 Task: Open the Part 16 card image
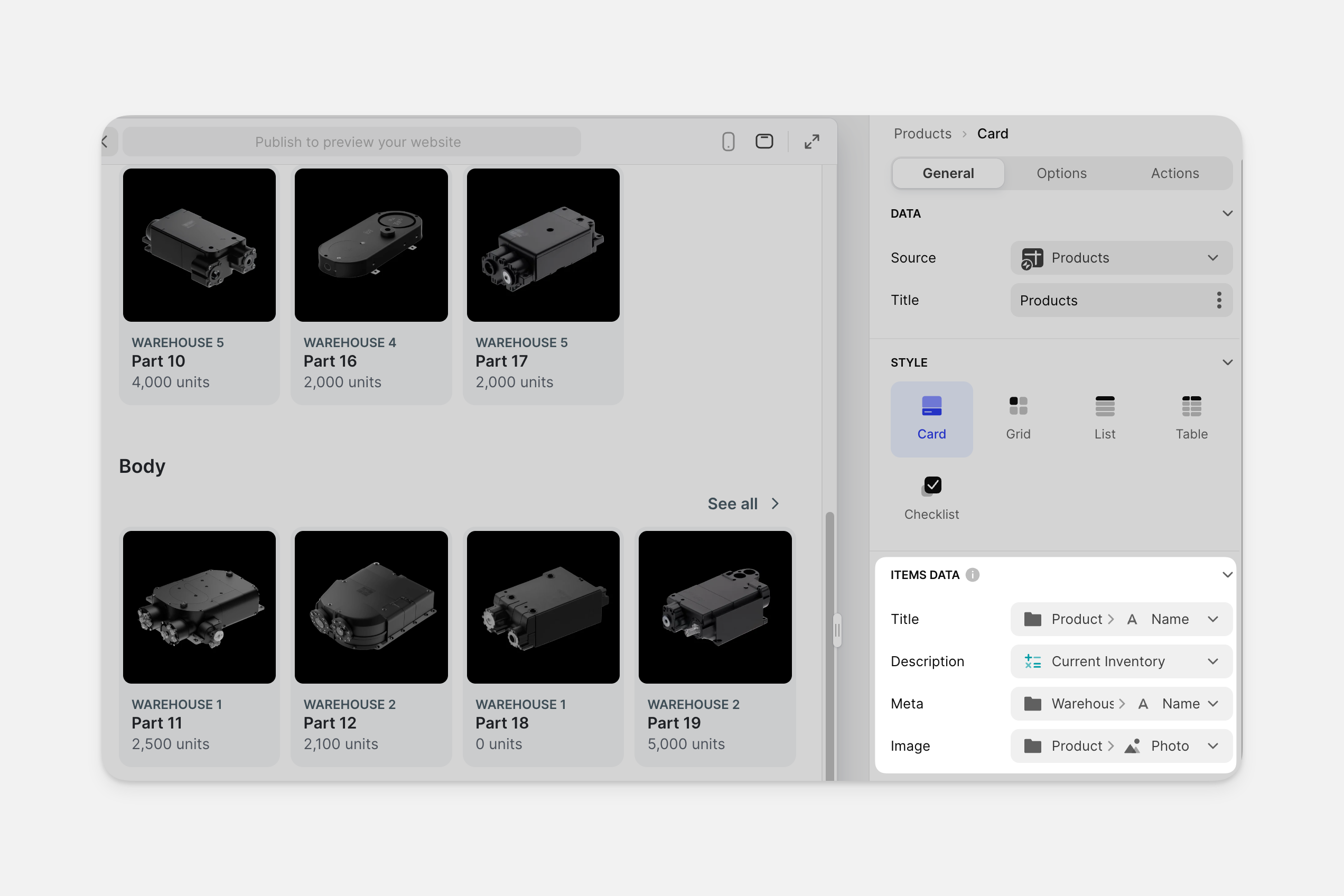371,245
